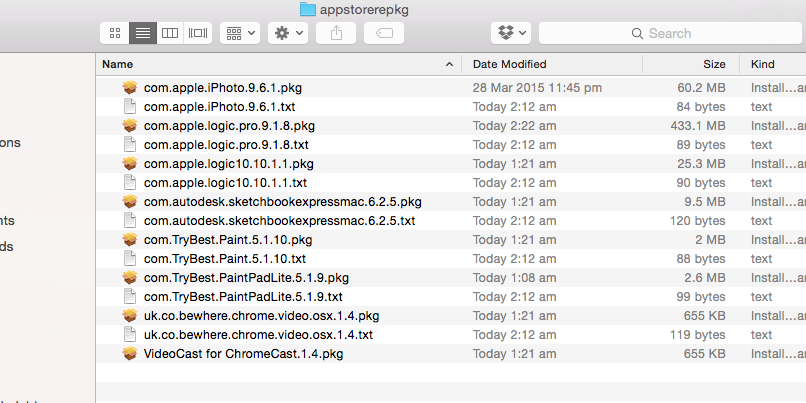Click the Today 1:08 am date cell
This screenshot has height=403, width=806.
514,278
